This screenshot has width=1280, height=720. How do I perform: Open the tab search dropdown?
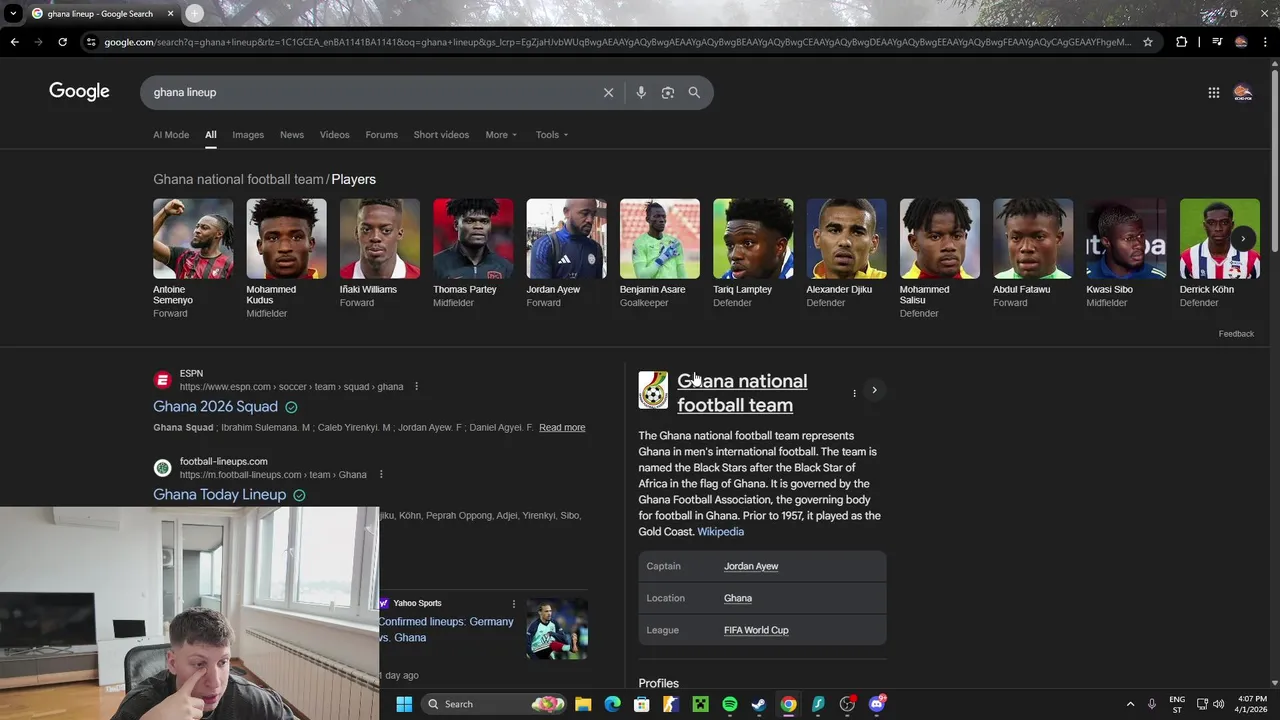[x=13, y=13]
